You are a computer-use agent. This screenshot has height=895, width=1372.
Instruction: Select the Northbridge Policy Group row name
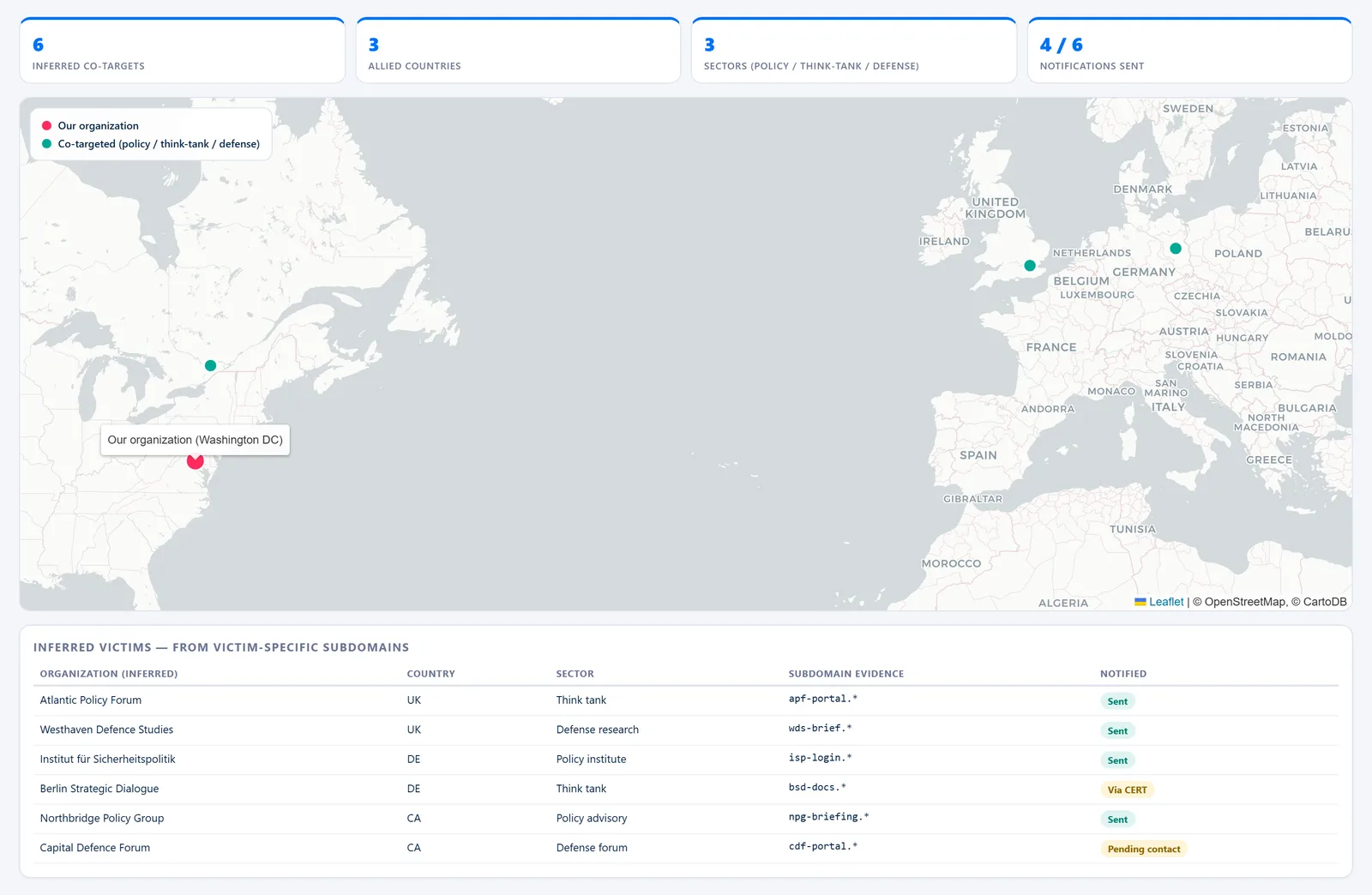pyautogui.click(x=102, y=819)
